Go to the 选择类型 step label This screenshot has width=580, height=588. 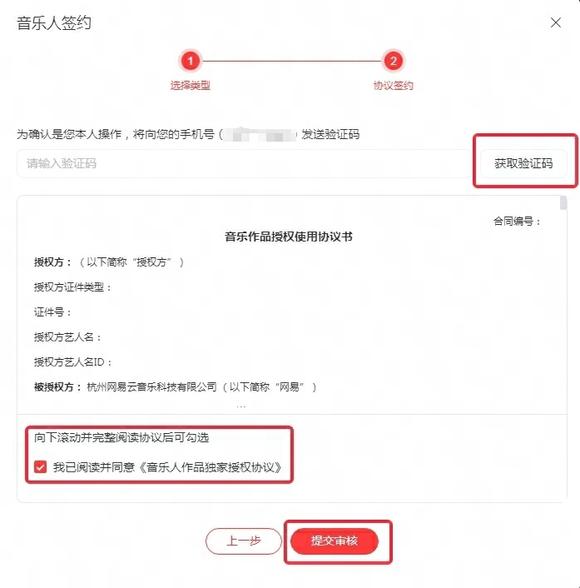[190, 86]
